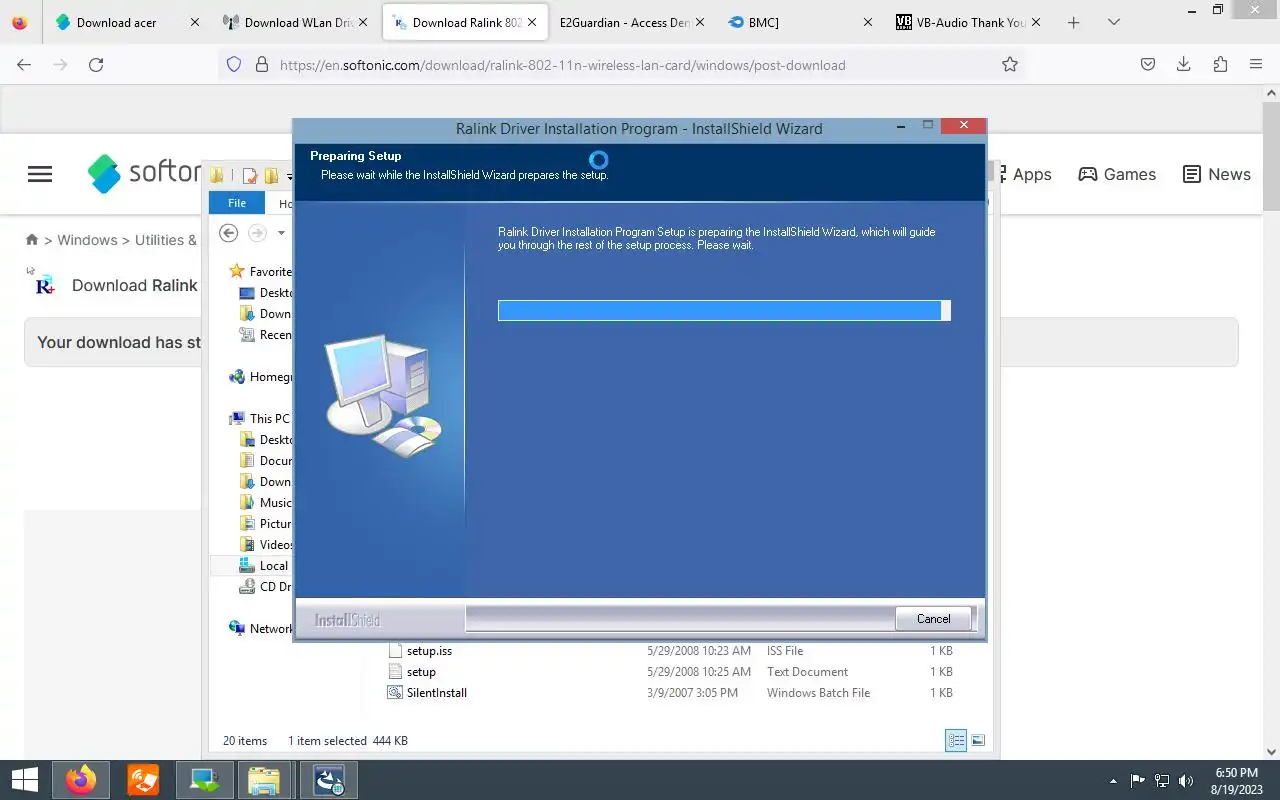Click the installer icon in taskbar
Screen dimensions: 1280x800
[x=329, y=780]
